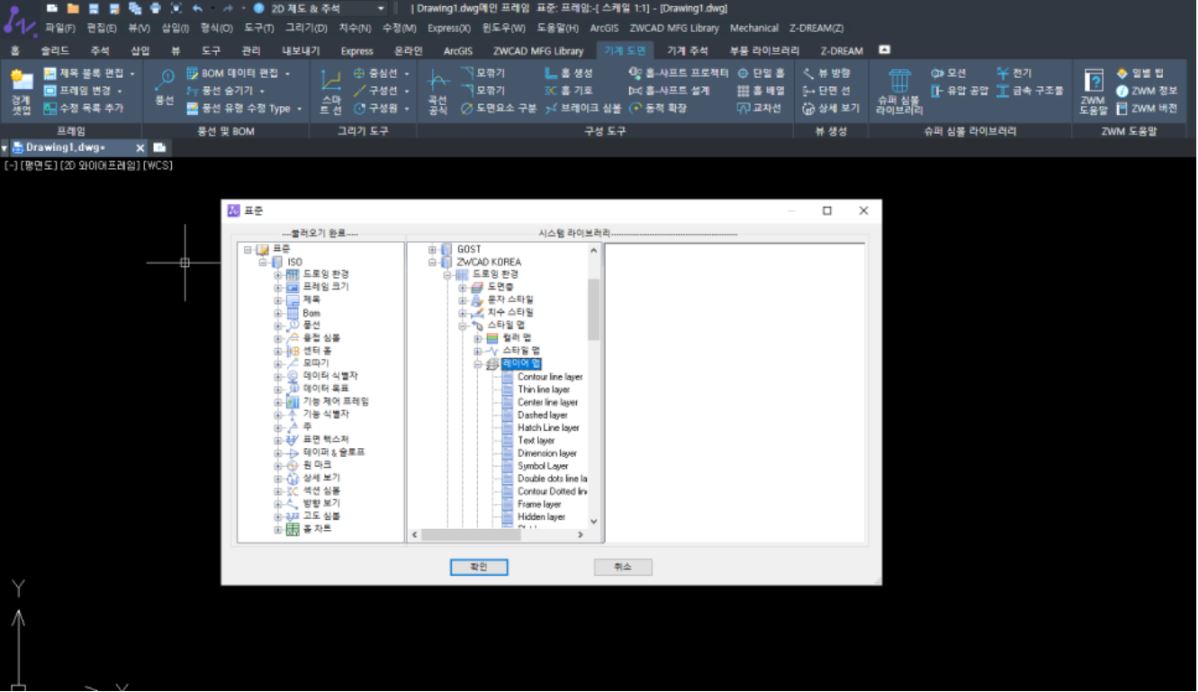Open 홈-샤프트 프로젝터 tool
The image size is (1198, 692).
click(678, 73)
